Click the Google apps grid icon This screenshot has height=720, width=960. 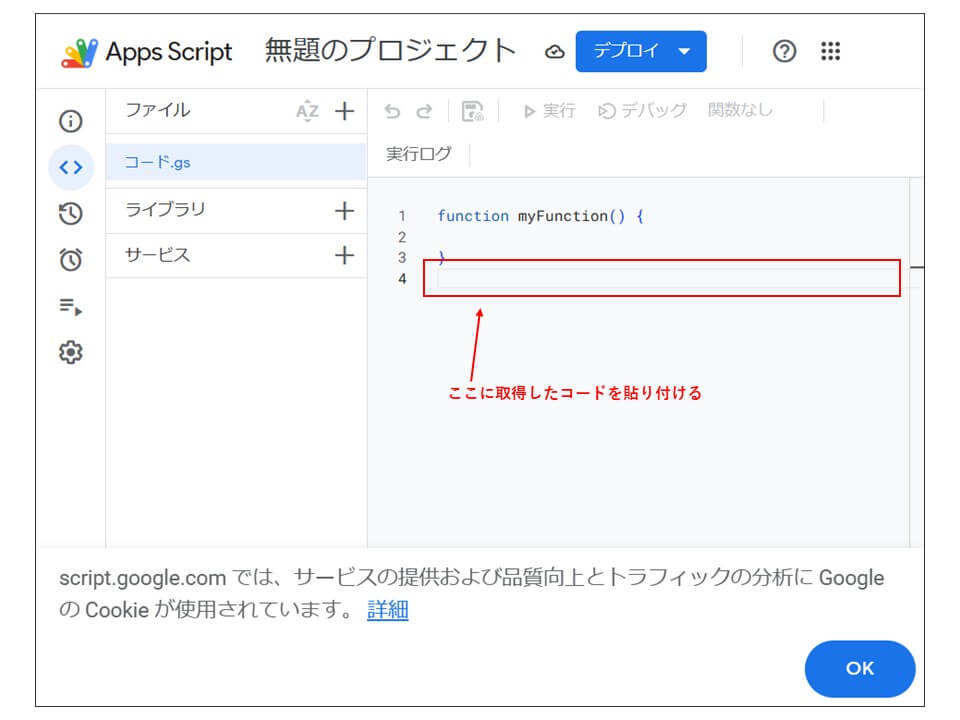tap(830, 52)
